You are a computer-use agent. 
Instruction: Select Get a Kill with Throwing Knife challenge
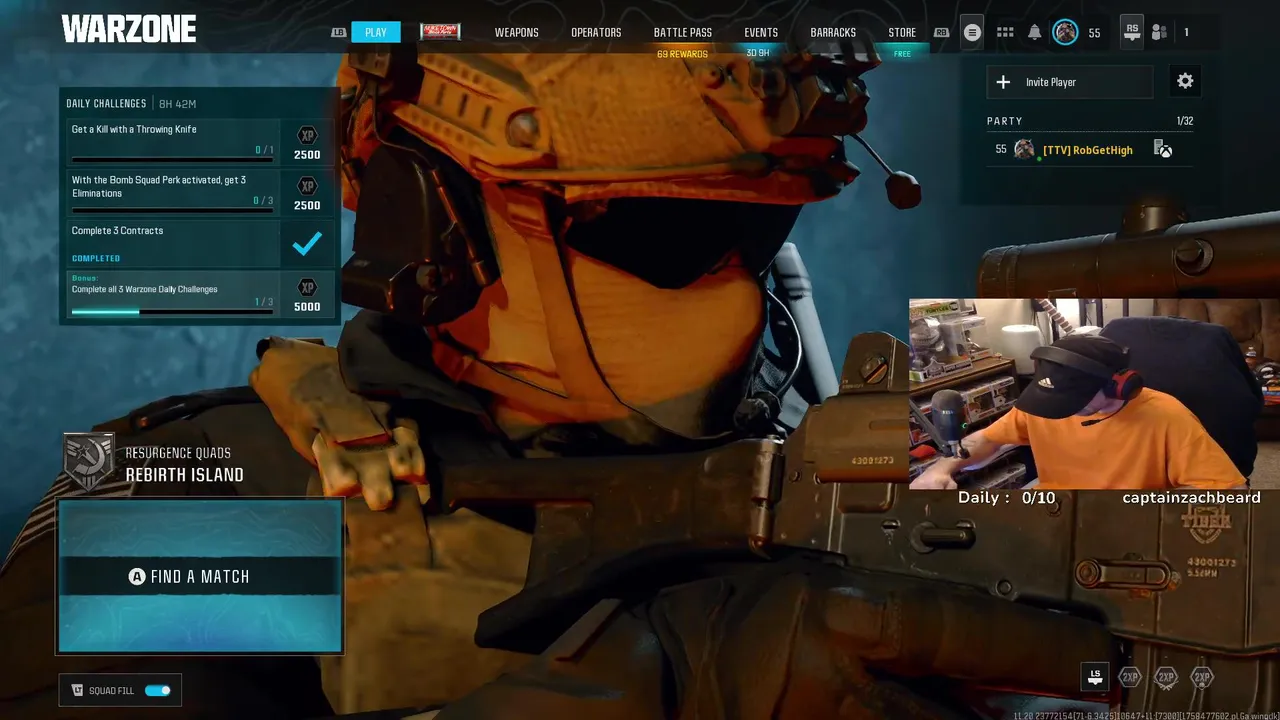pyautogui.click(x=173, y=142)
